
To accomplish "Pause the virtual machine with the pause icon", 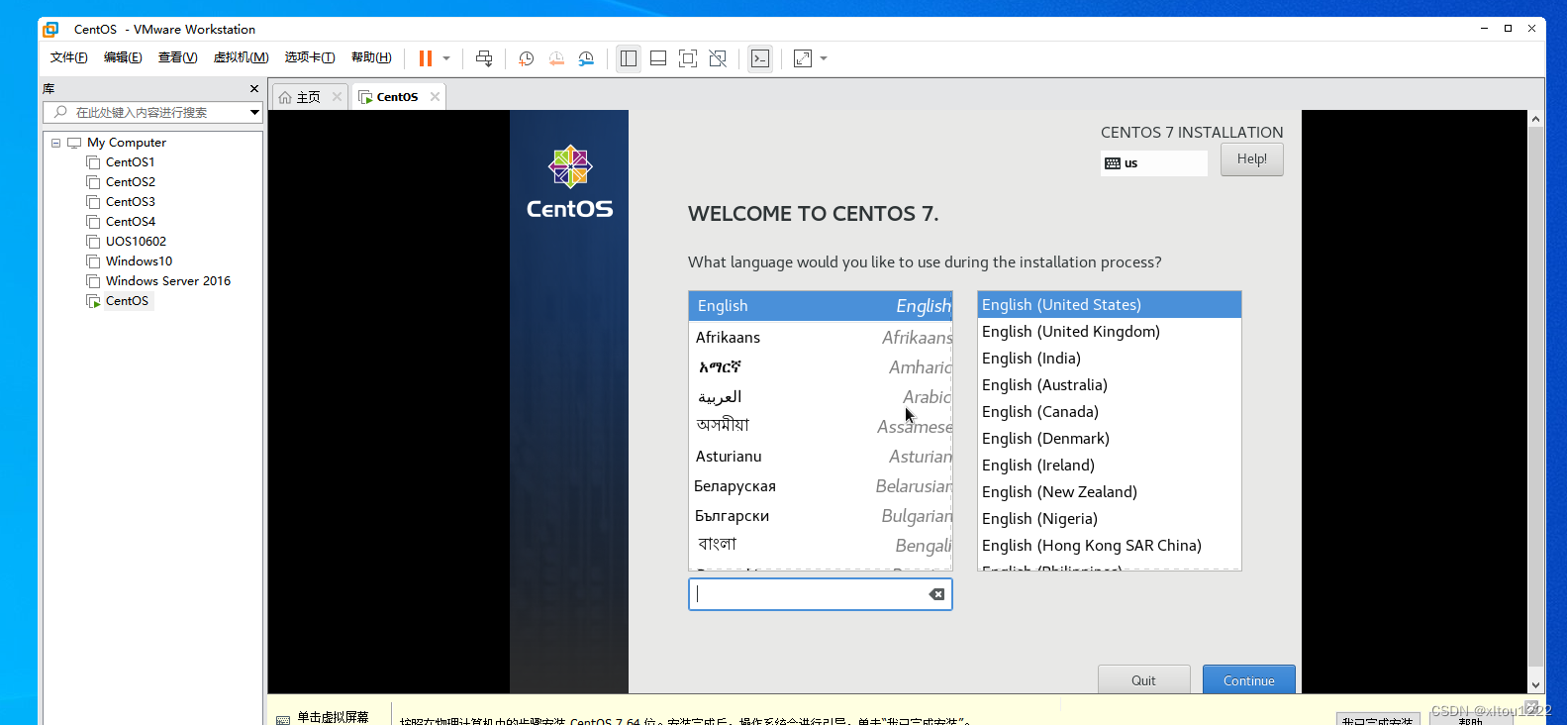I will 426,58.
